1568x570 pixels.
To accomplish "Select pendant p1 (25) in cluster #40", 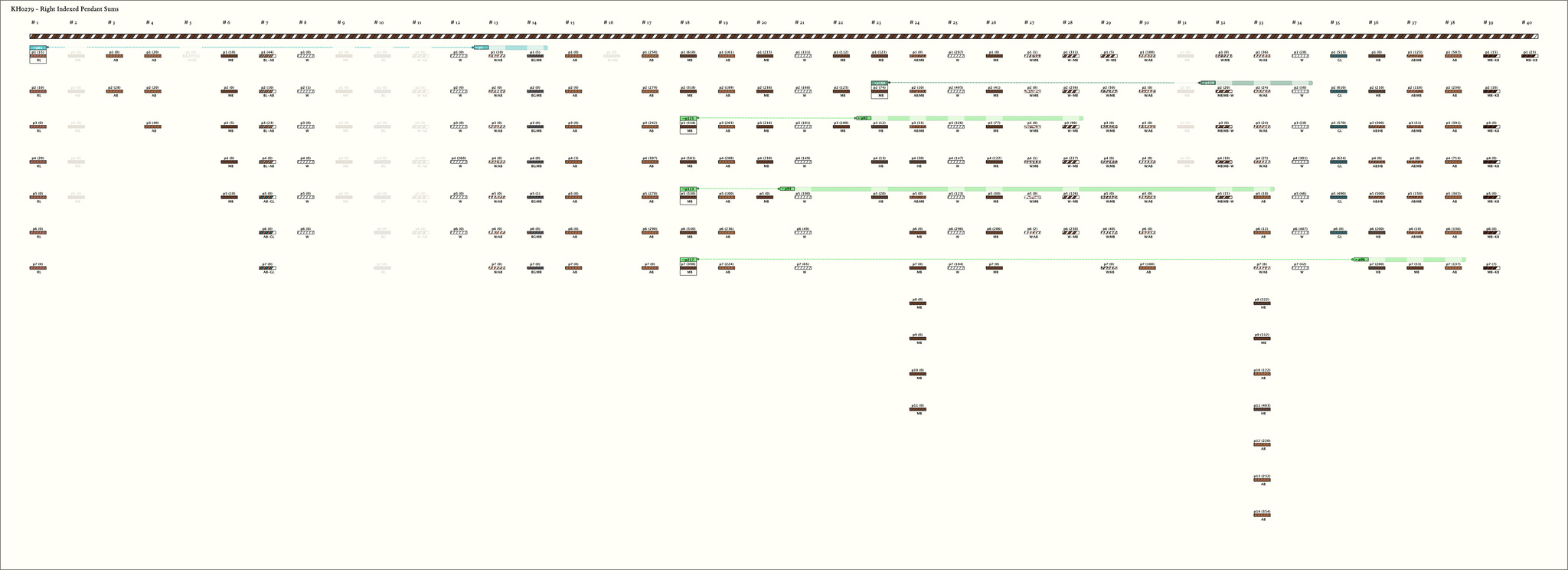I will tap(1529, 56).
